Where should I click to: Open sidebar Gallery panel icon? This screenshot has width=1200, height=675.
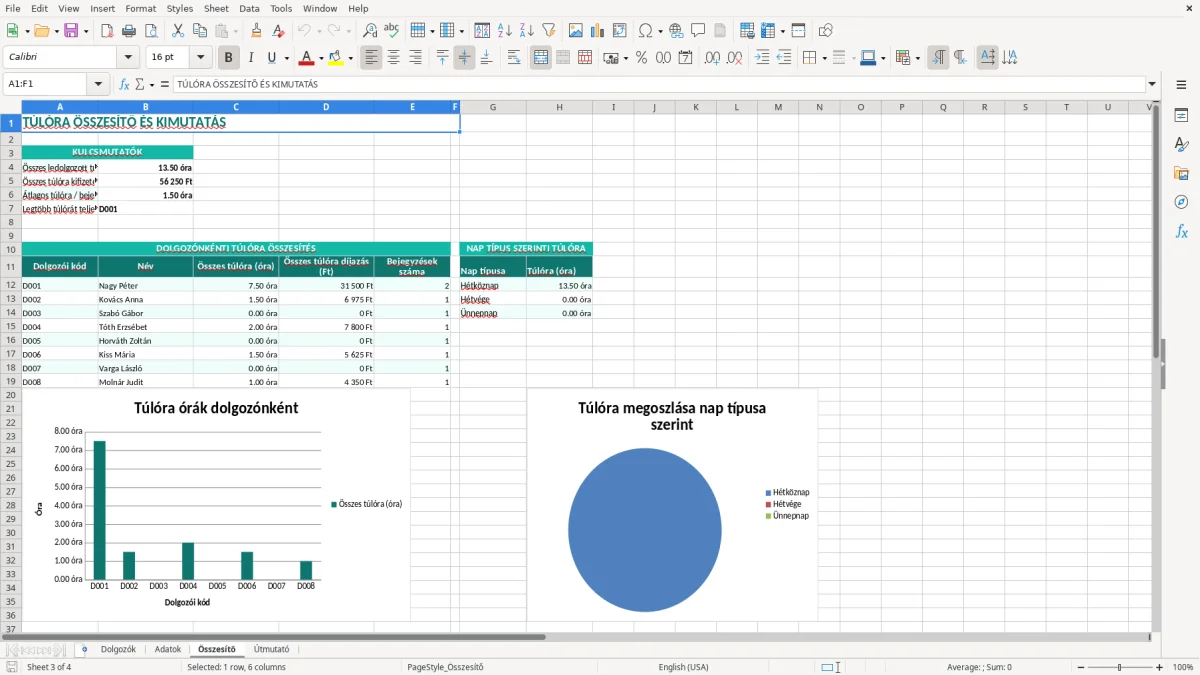click(1181, 174)
